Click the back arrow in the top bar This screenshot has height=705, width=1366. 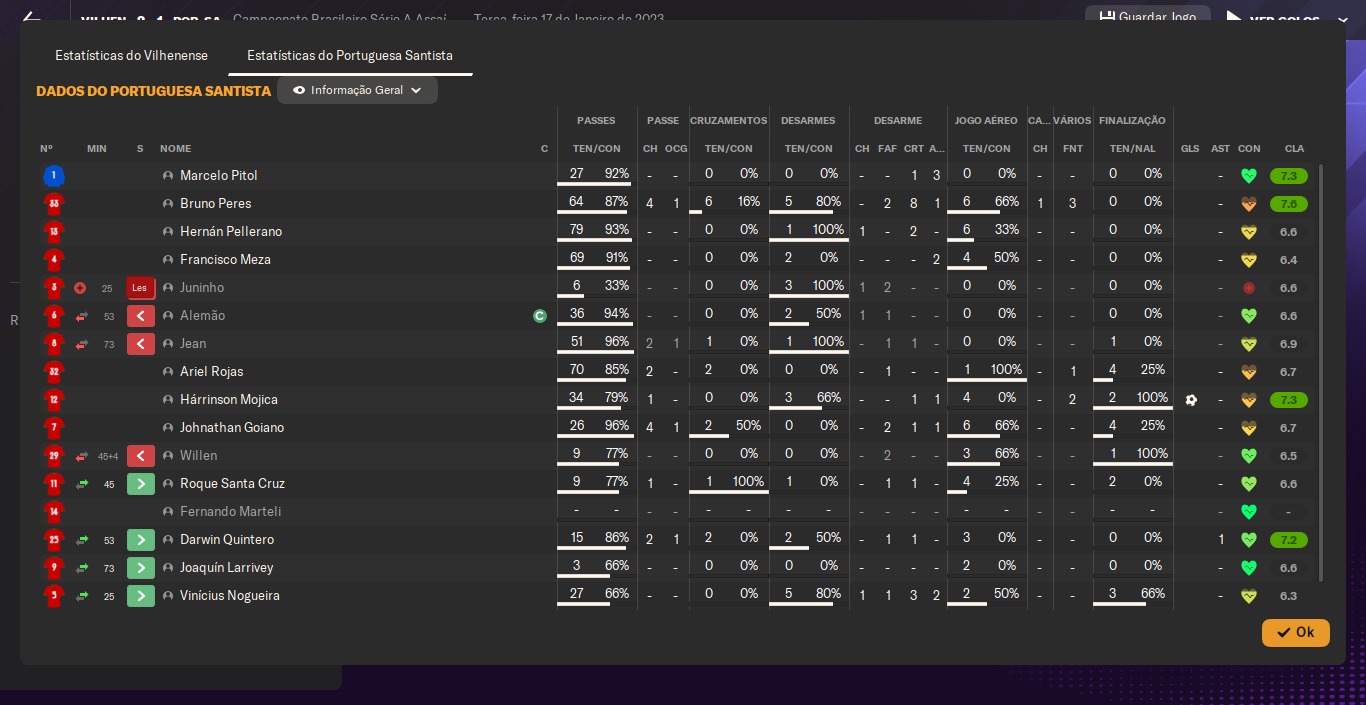click(x=31, y=16)
